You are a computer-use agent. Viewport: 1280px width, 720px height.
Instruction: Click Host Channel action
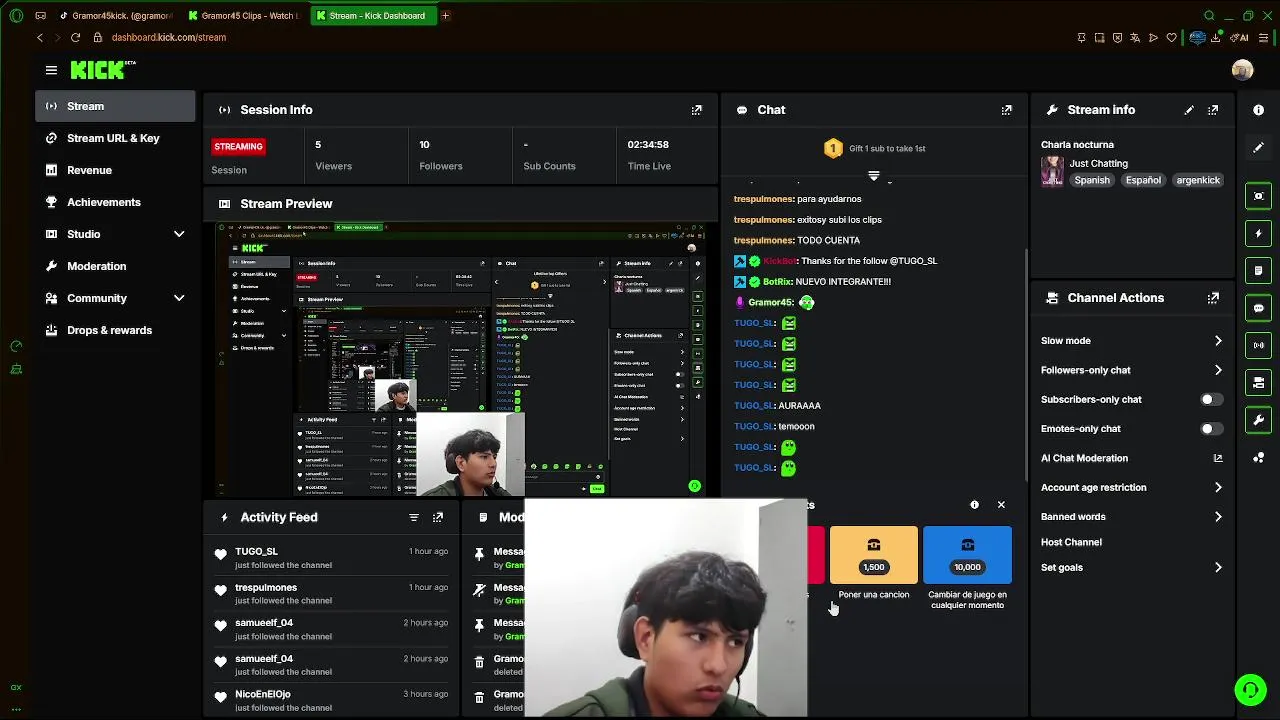(1071, 542)
